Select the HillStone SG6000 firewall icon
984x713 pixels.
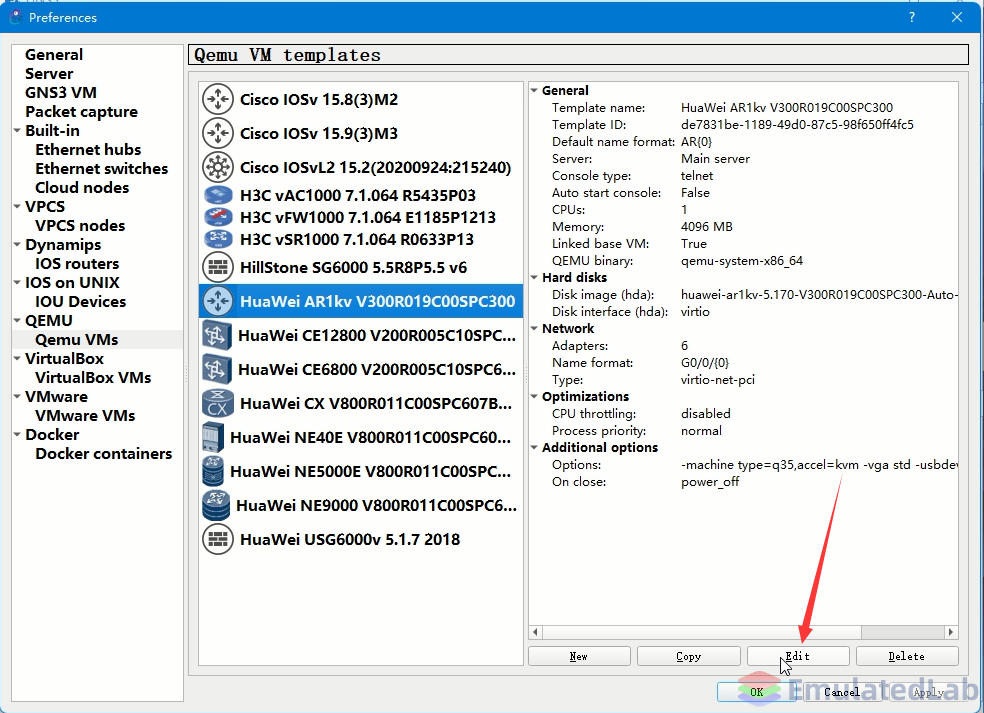(x=218, y=267)
